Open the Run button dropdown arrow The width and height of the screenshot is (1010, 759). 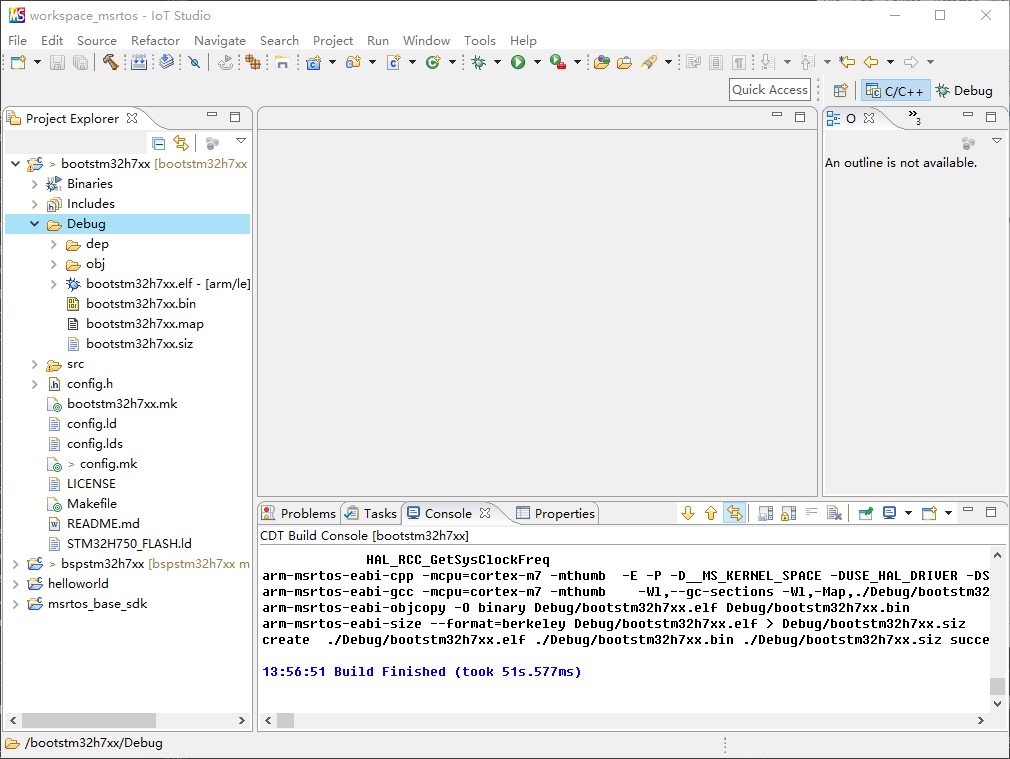point(537,62)
